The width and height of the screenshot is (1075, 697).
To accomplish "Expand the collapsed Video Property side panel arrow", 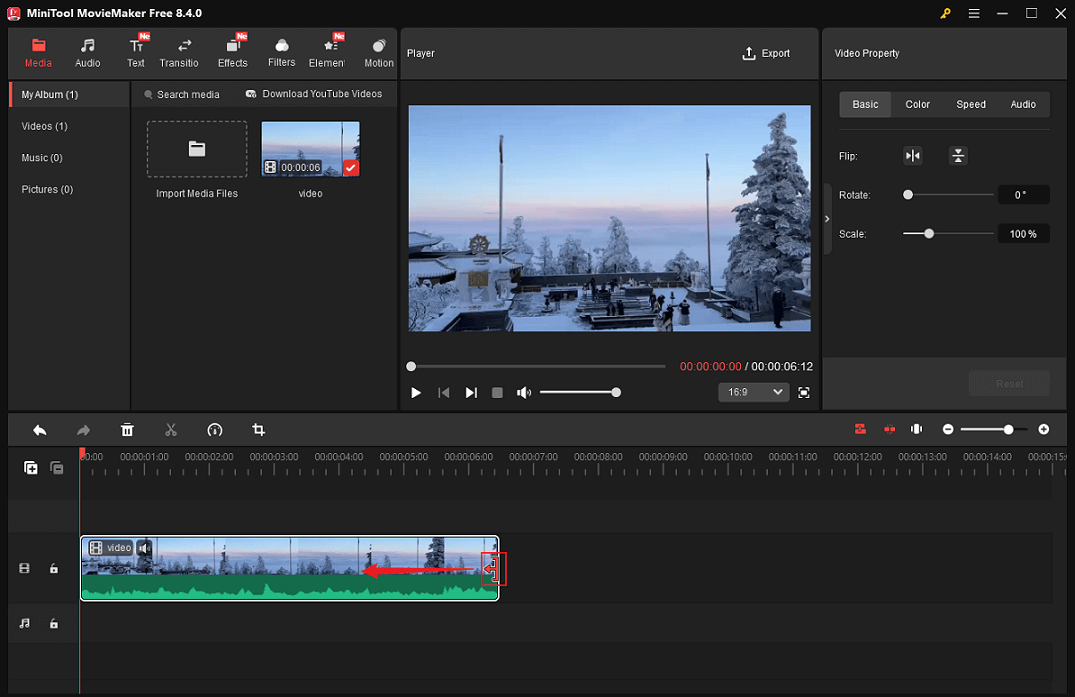I will (826, 218).
